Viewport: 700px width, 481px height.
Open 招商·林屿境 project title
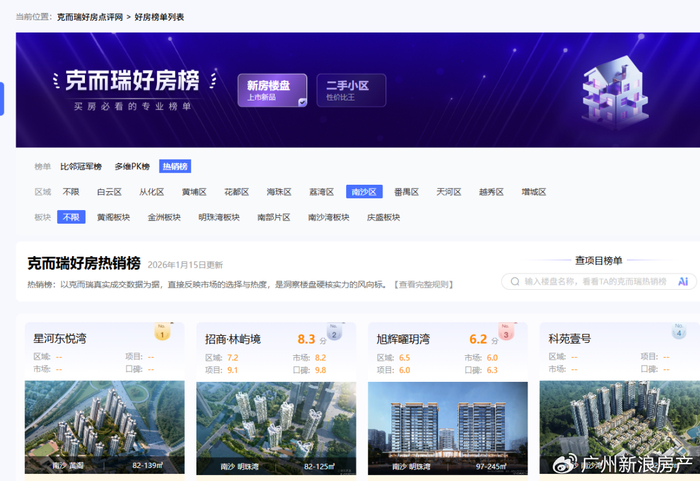(233, 339)
